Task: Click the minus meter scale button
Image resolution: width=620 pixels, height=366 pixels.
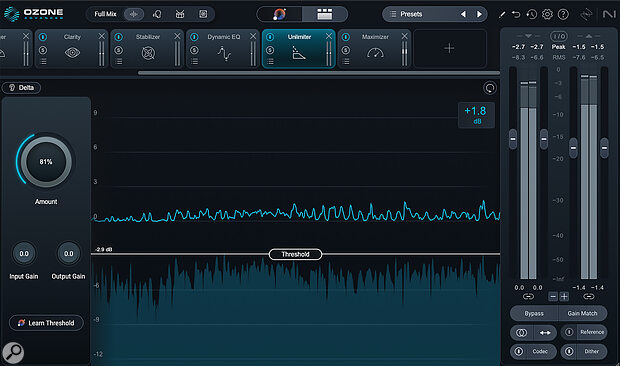Action: click(553, 296)
